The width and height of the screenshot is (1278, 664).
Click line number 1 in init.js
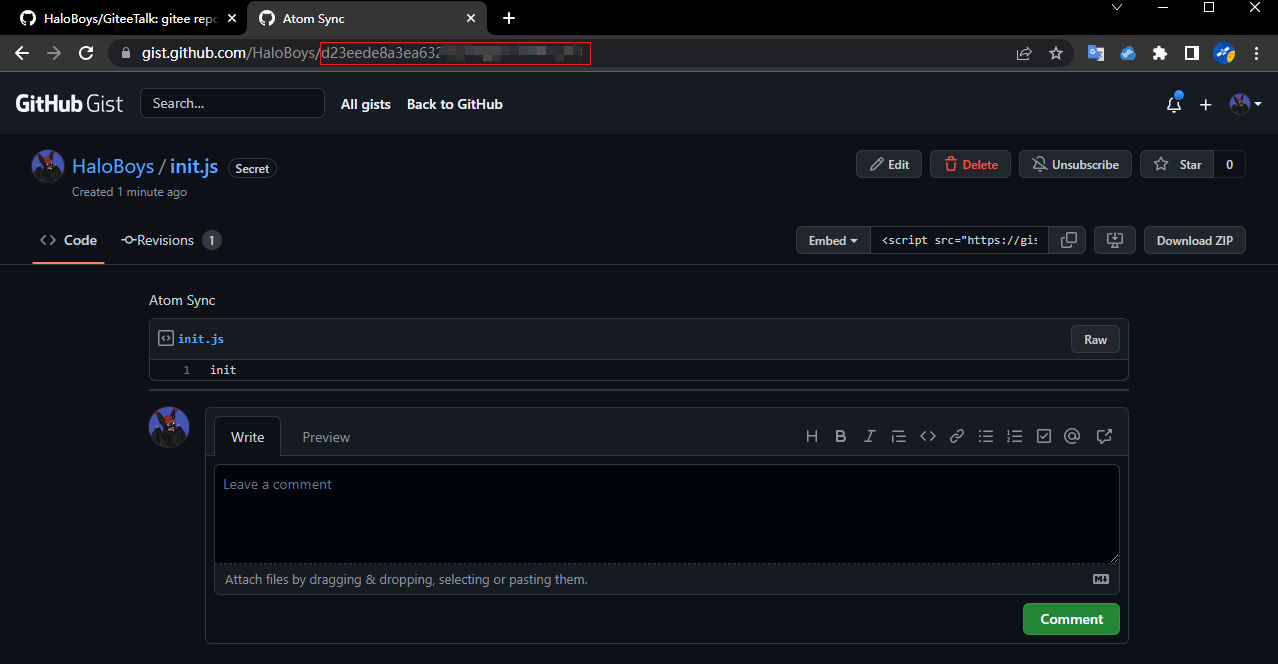point(186,370)
